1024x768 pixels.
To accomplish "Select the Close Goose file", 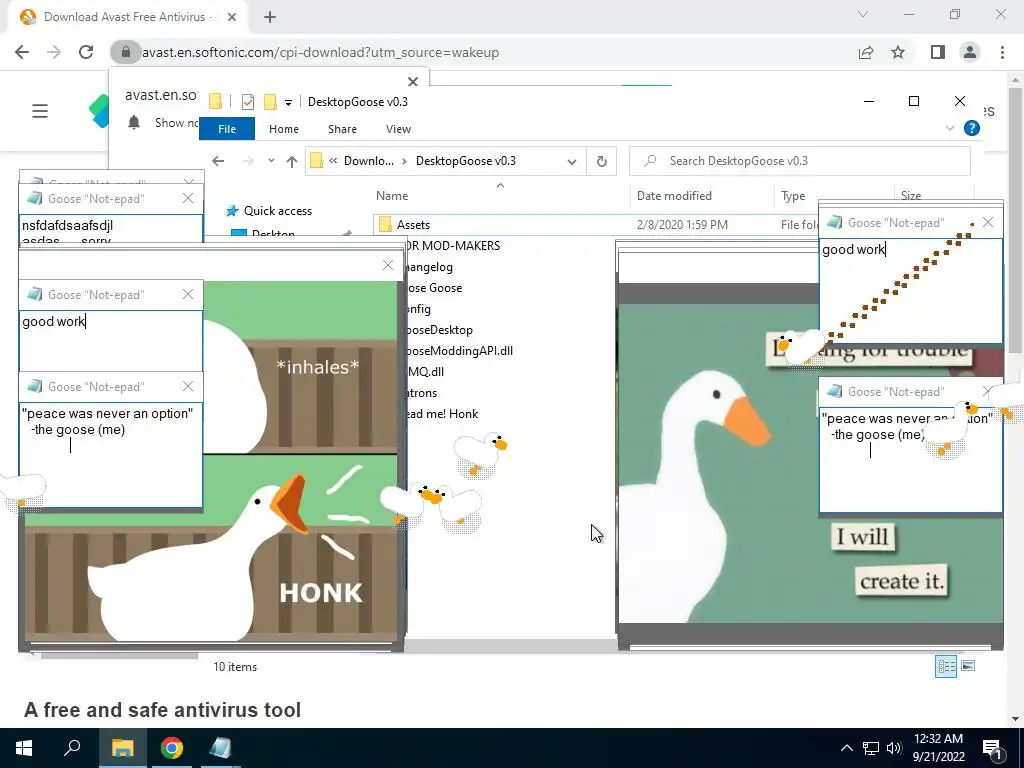I will 434,288.
